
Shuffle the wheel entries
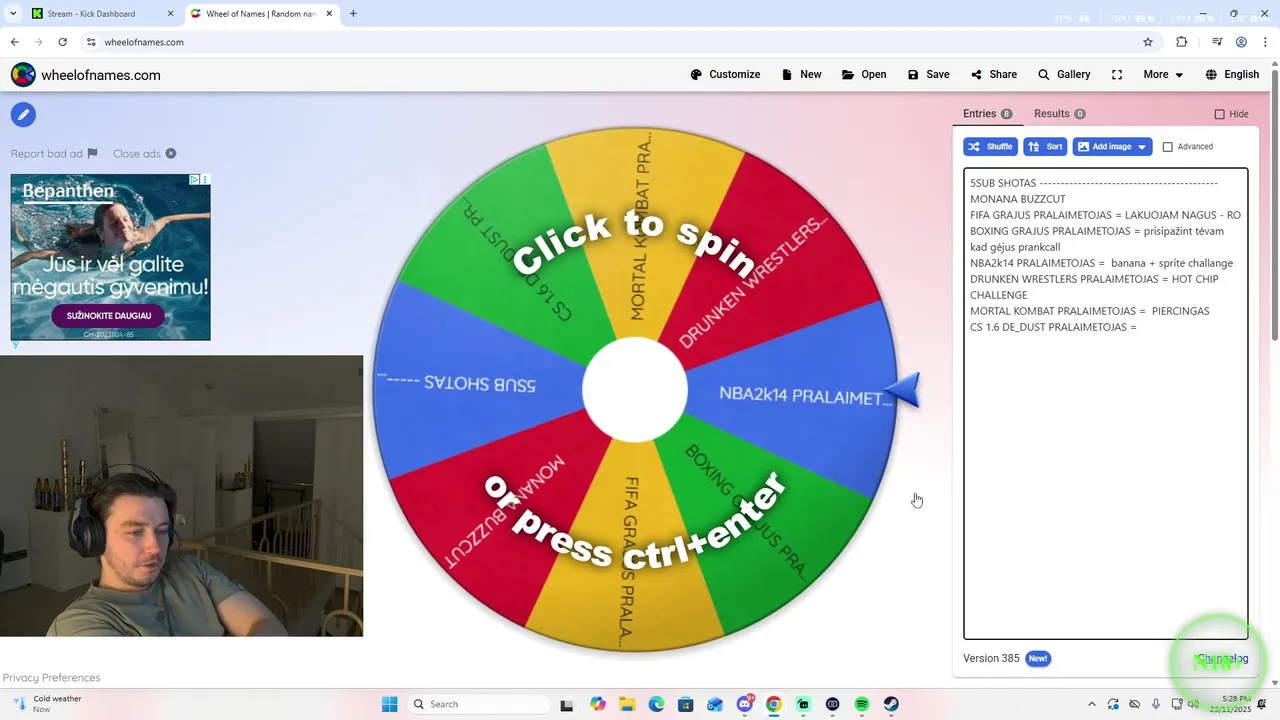pos(990,146)
